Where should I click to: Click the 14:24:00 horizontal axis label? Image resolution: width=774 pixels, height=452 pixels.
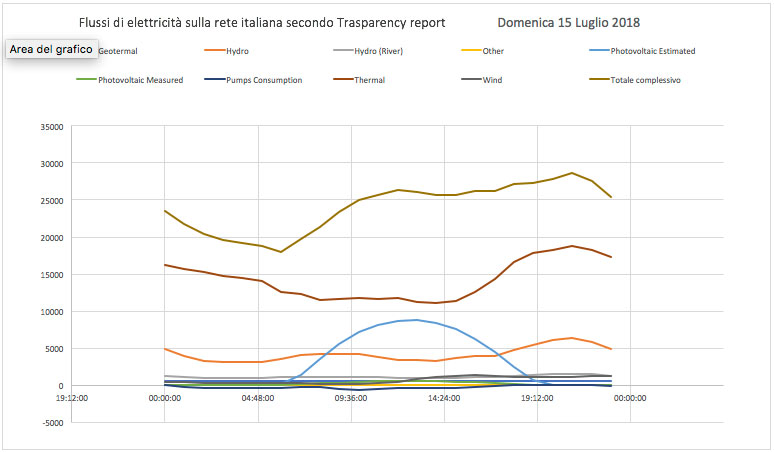[444, 397]
